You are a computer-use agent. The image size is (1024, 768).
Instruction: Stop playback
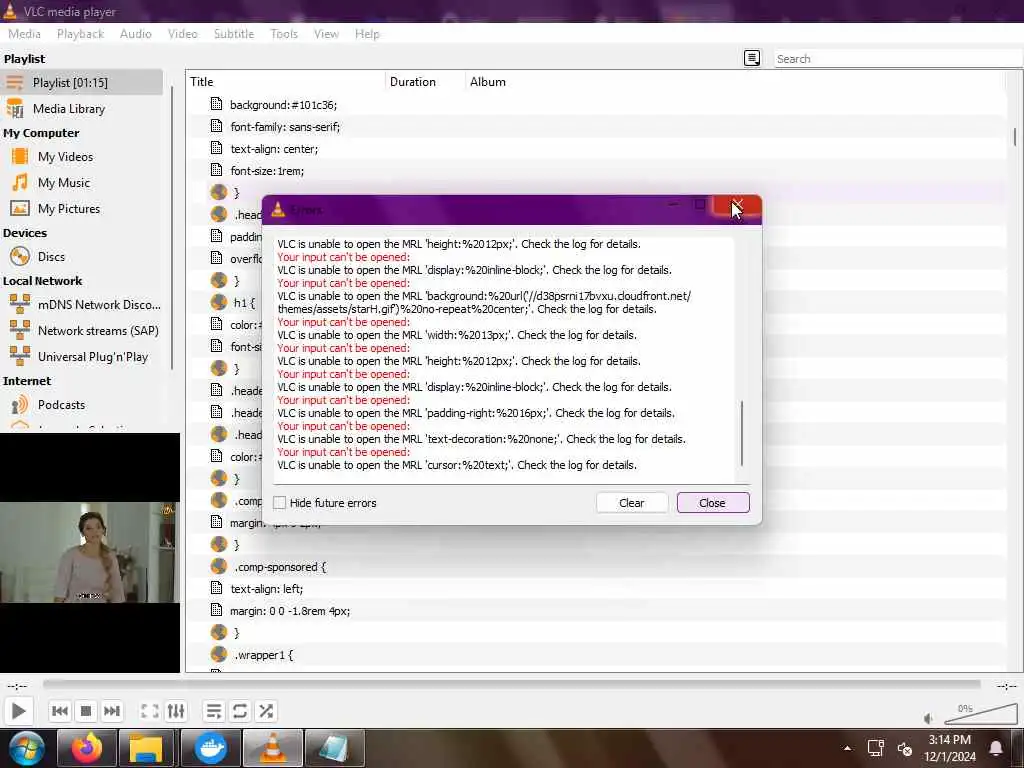pos(86,711)
